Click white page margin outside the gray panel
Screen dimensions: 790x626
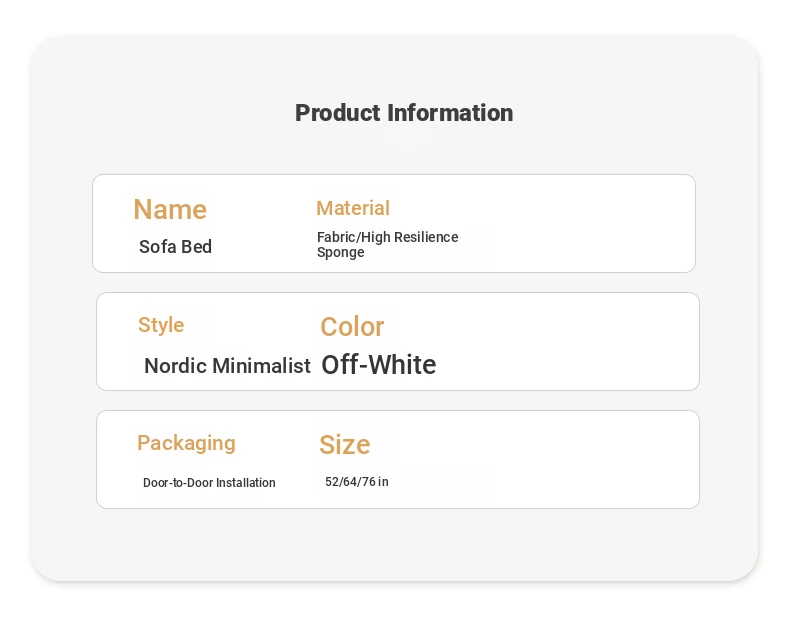click(x=395, y=606)
